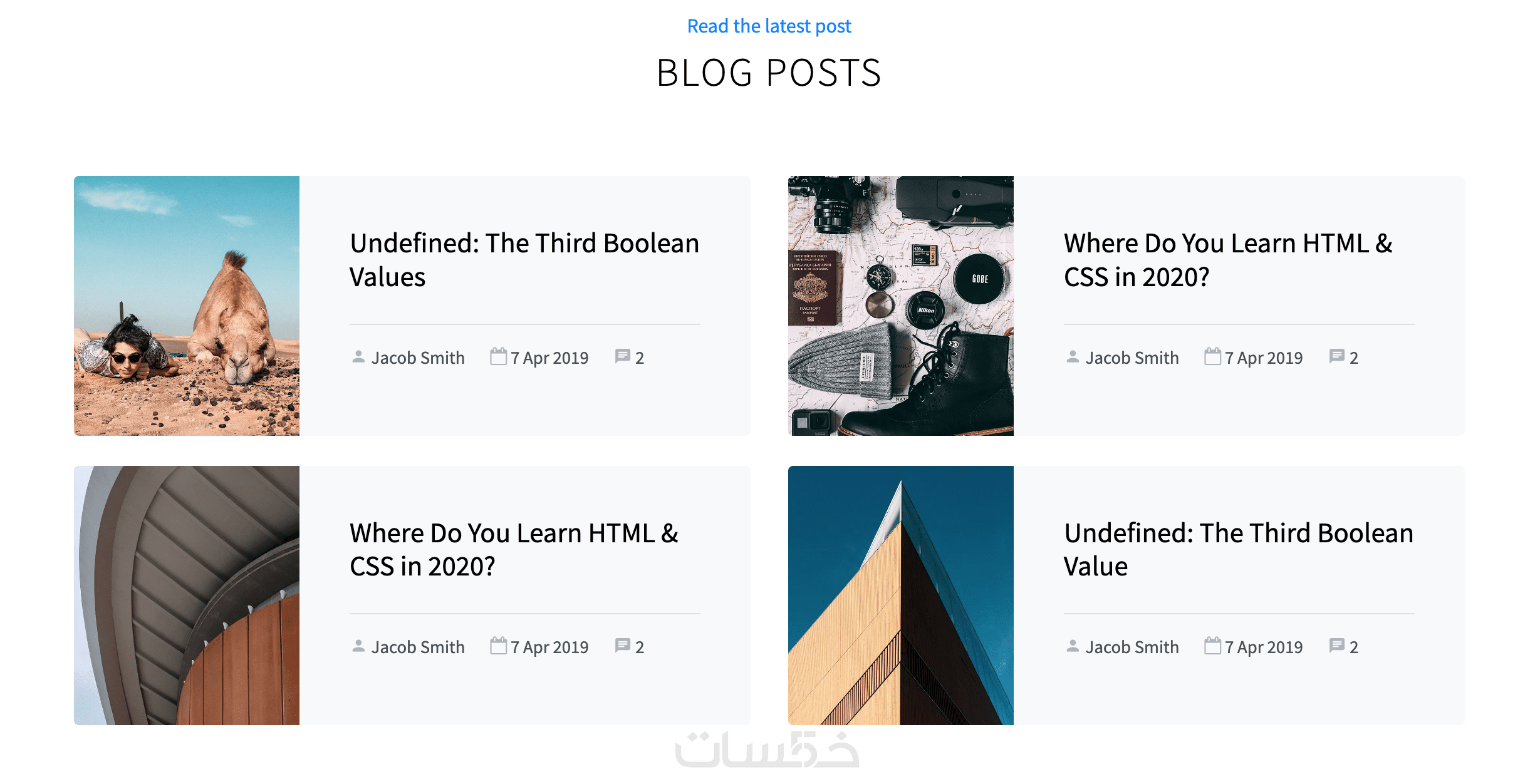Screen dimensions: 1535x784
Task: Click the comment icon in the travel gear post card
Action: 1336,357
